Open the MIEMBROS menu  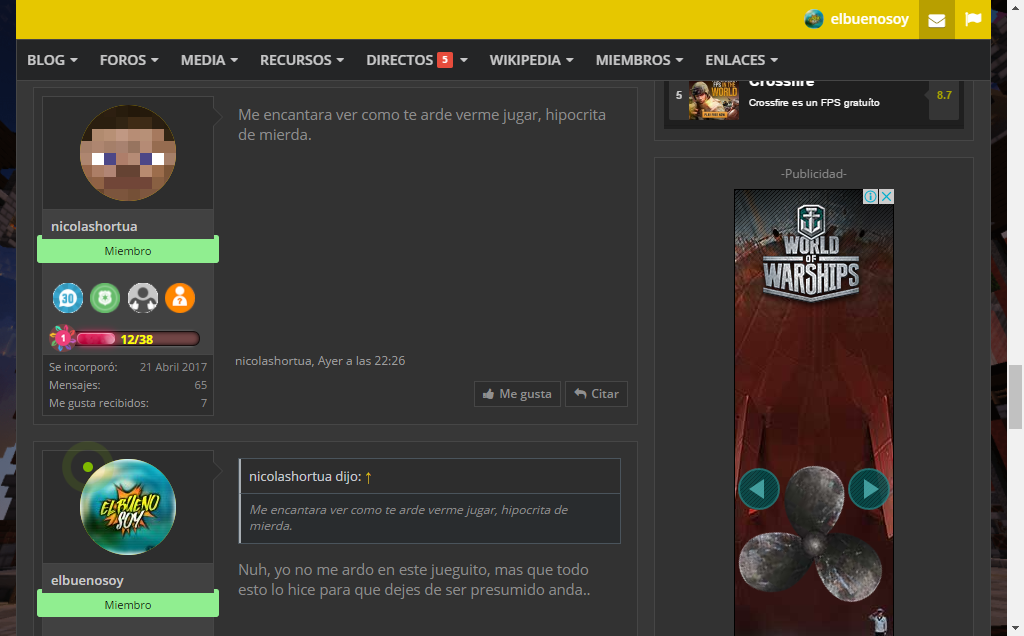[639, 60]
